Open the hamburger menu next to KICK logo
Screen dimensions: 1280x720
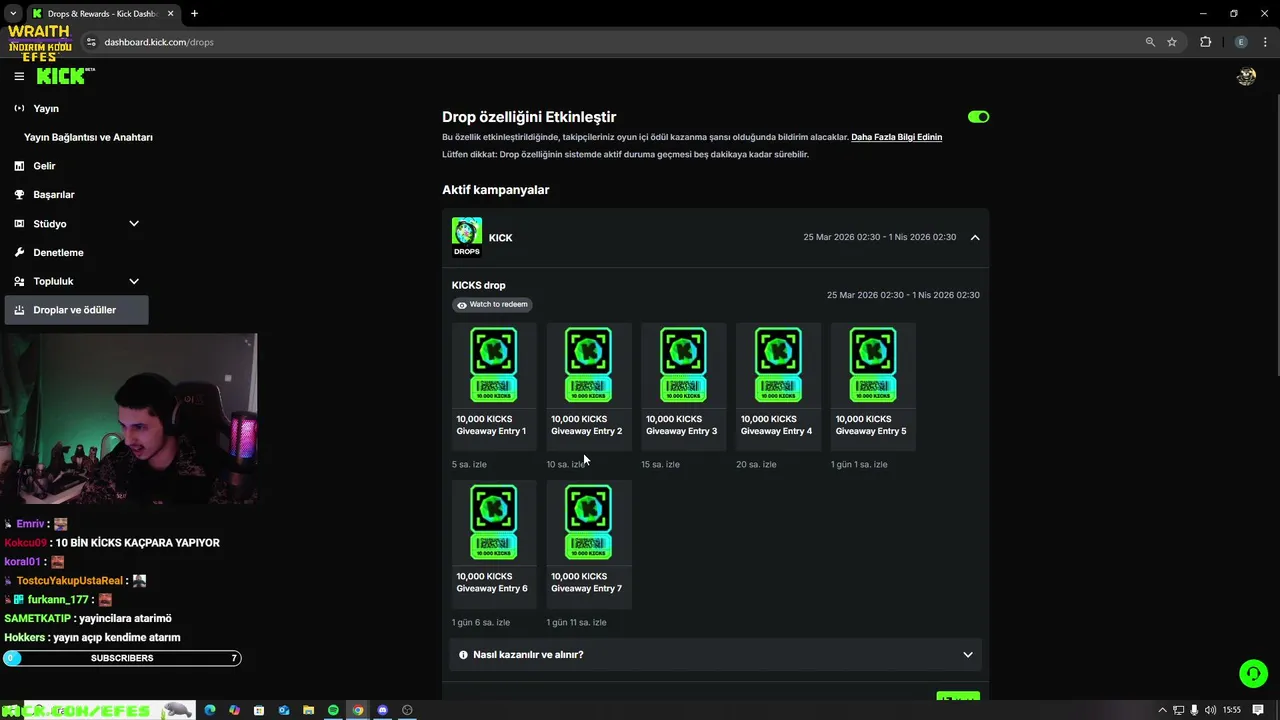coord(19,76)
